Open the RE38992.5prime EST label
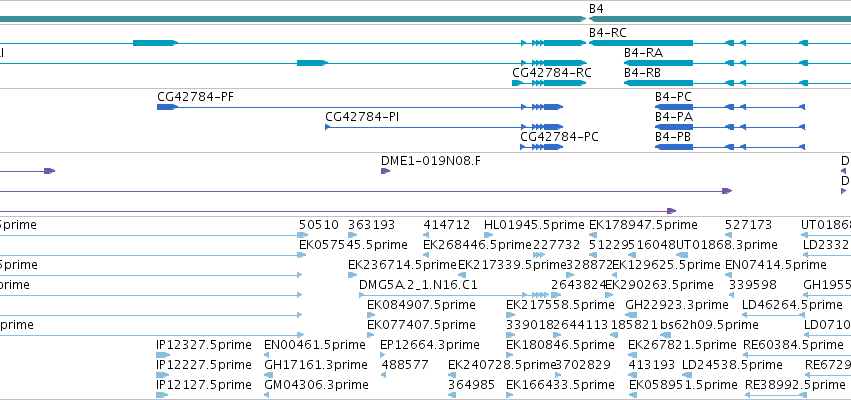Viewport: 851px width, 400px height. [795, 385]
